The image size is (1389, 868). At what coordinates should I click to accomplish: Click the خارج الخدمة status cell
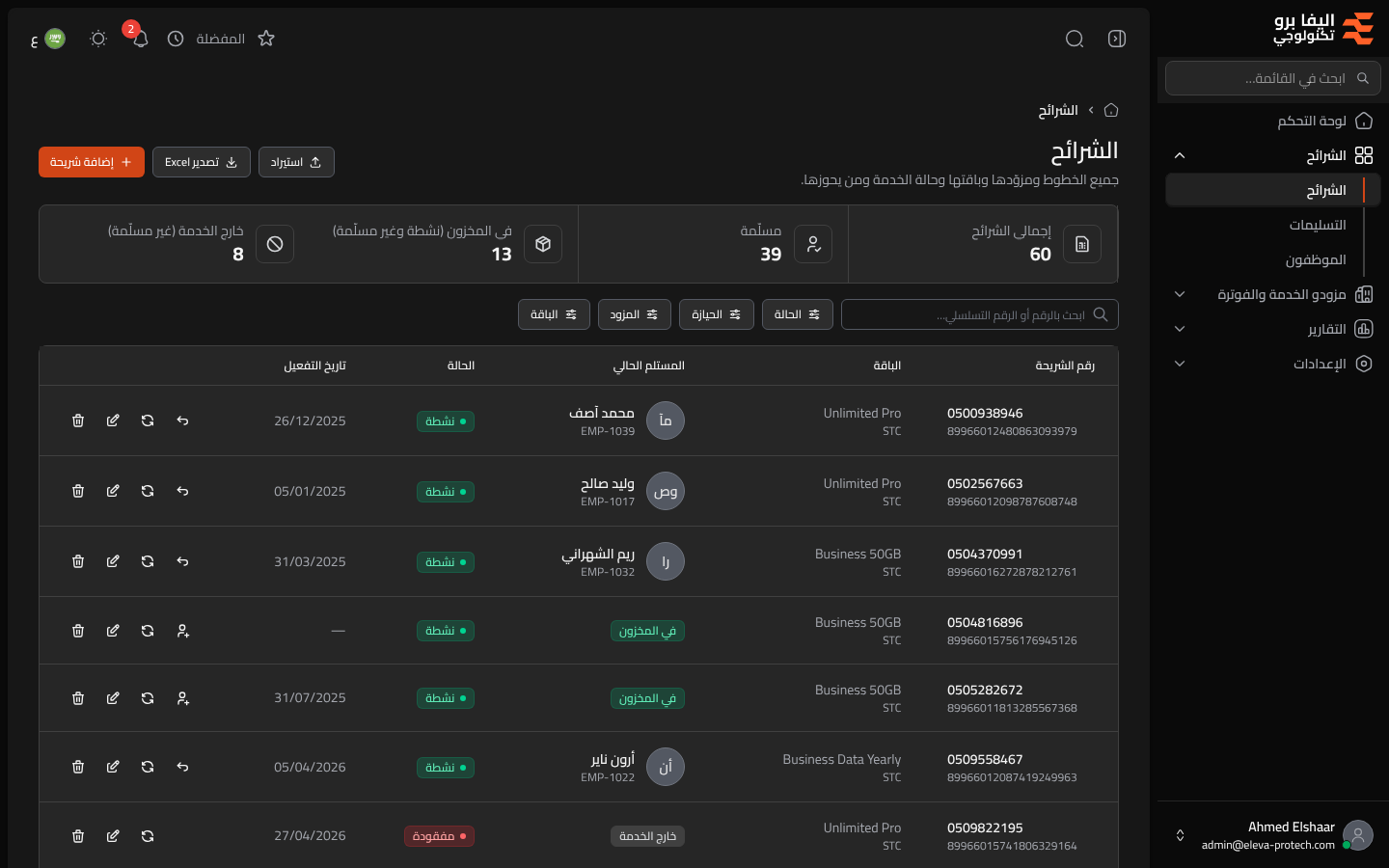647,836
